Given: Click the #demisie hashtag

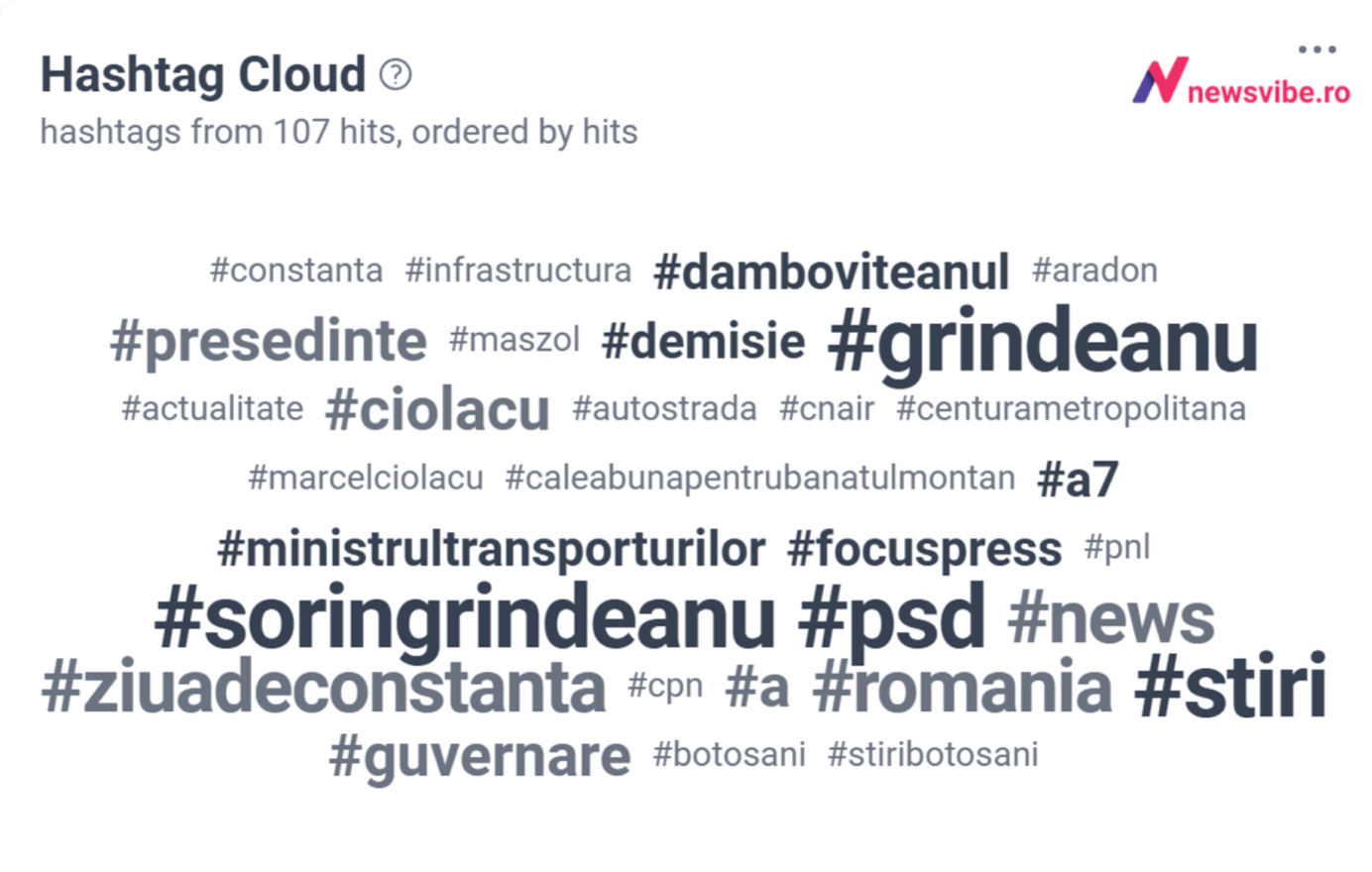Looking at the screenshot, I should pyautogui.click(x=703, y=342).
